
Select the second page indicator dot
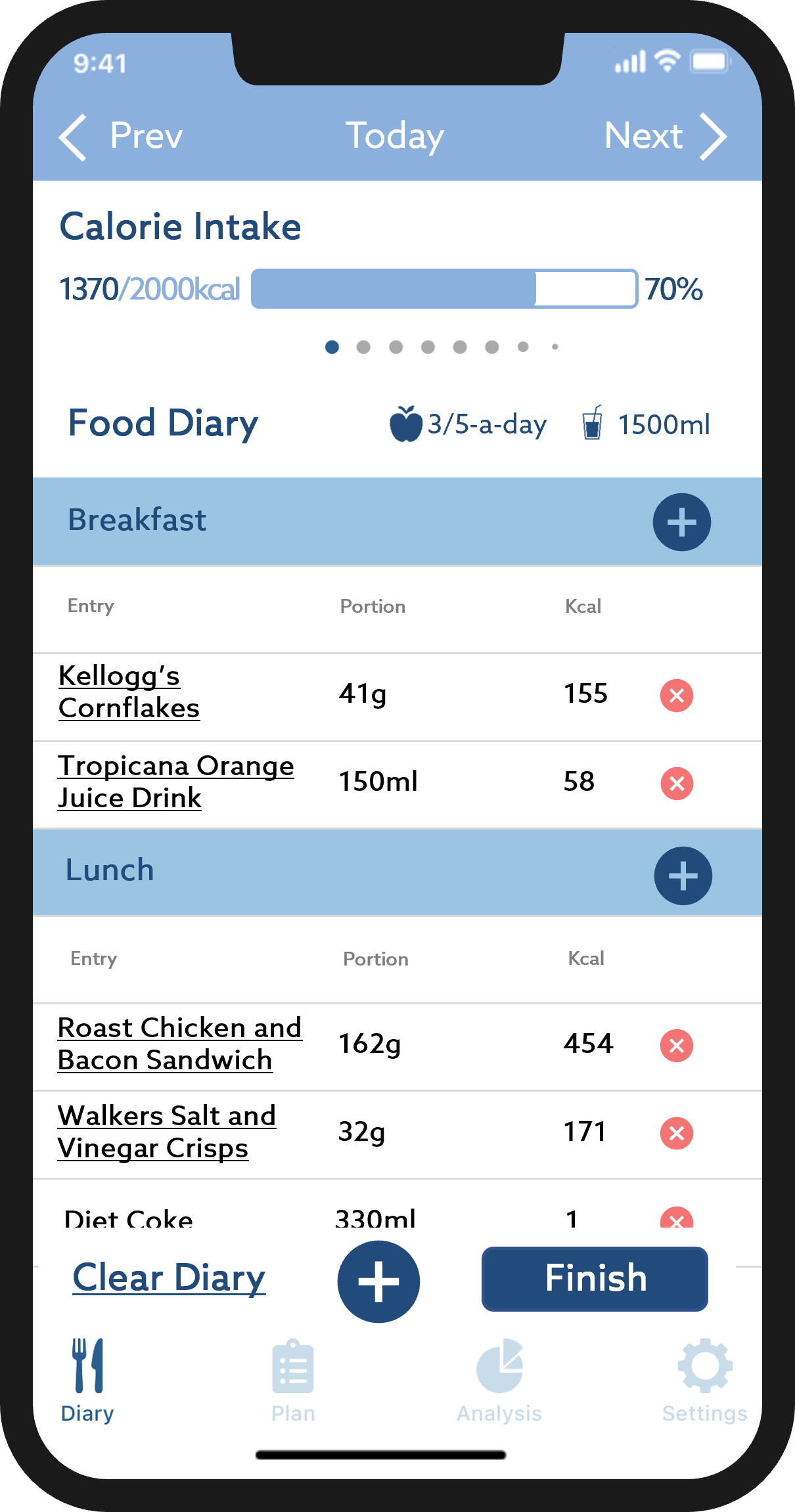pyautogui.click(x=363, y=347)
